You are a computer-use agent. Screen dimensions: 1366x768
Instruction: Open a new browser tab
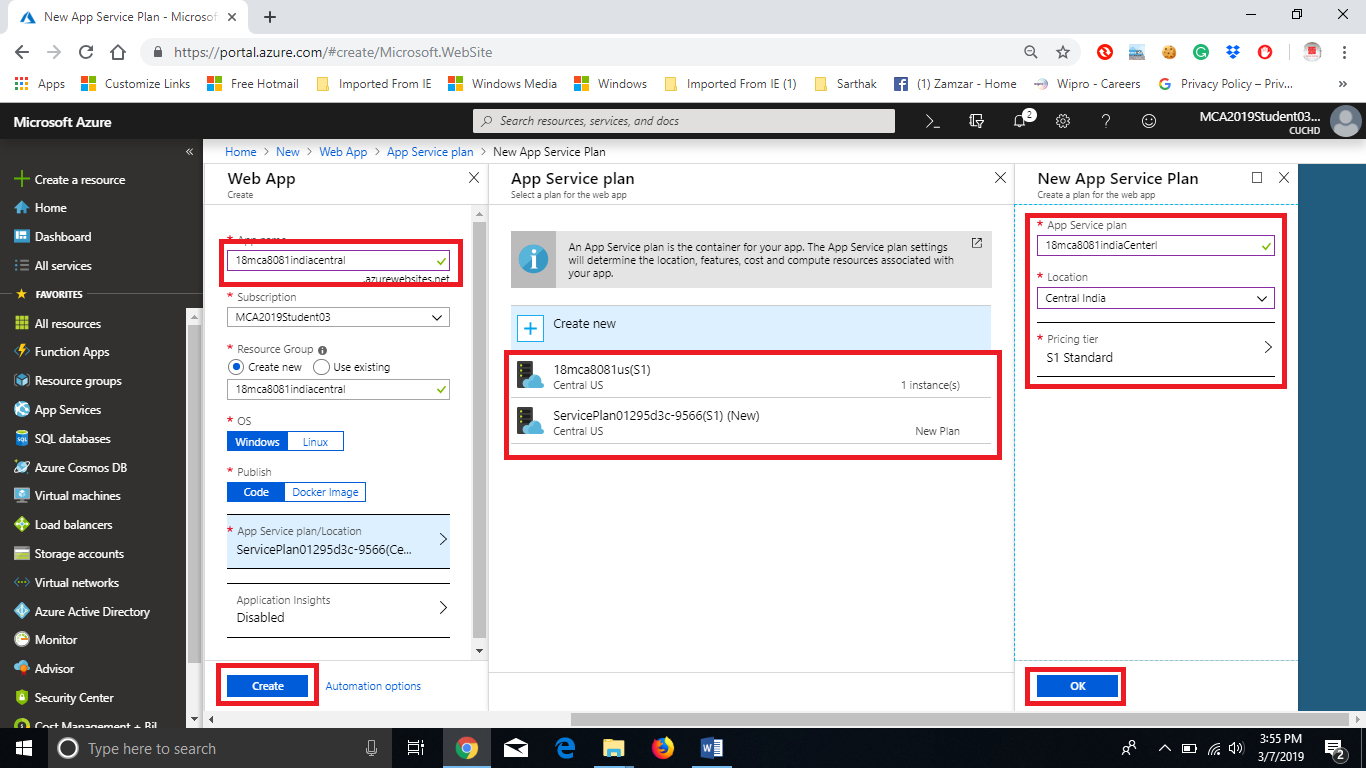click(x=270, y=17)
